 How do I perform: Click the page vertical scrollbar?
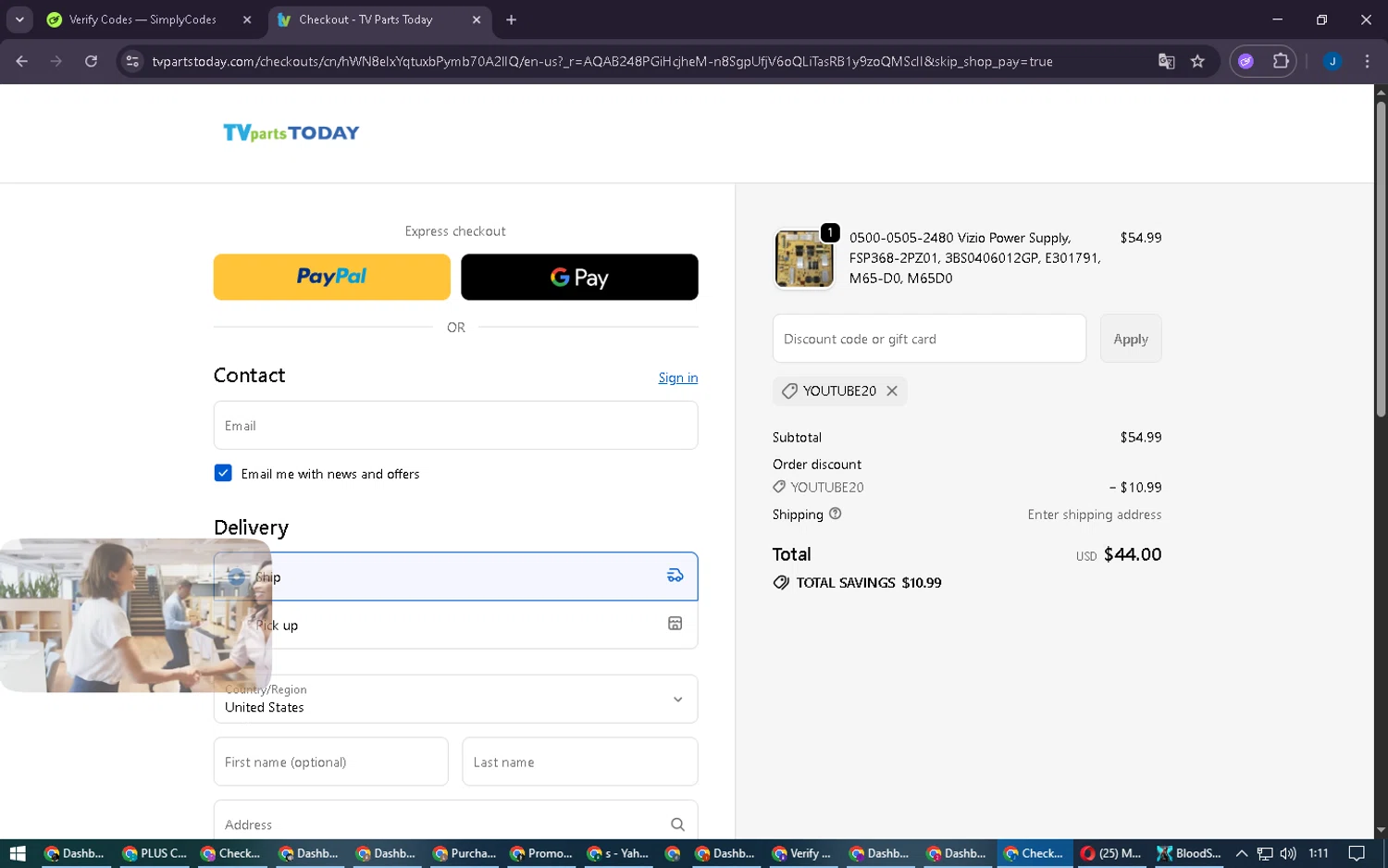[x=1381, y=259]
